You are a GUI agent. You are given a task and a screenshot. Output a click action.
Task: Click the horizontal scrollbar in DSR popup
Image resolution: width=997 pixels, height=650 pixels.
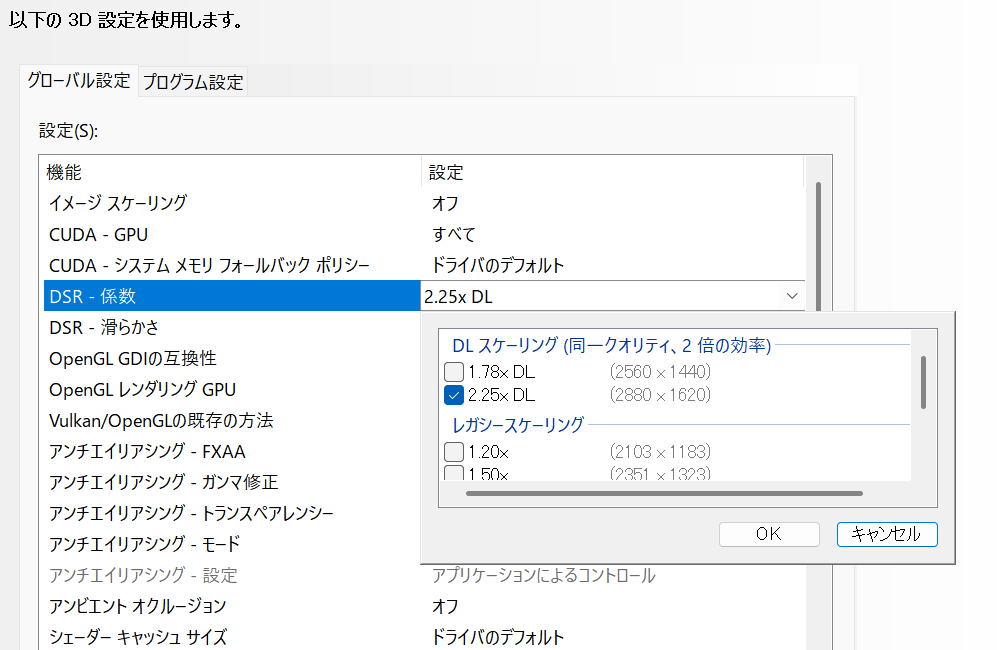point(664,493)
